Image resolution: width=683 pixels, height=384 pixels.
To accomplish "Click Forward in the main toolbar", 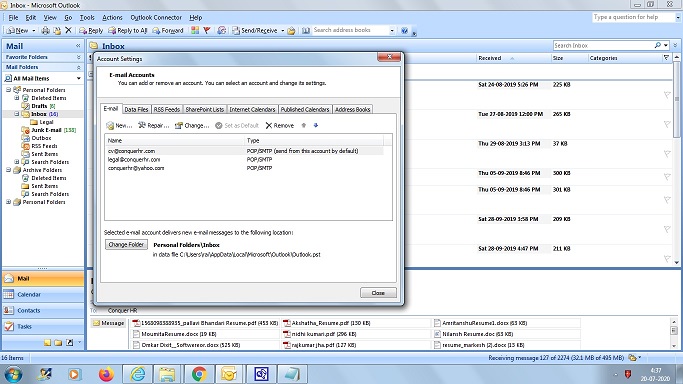I will (168, 30).
